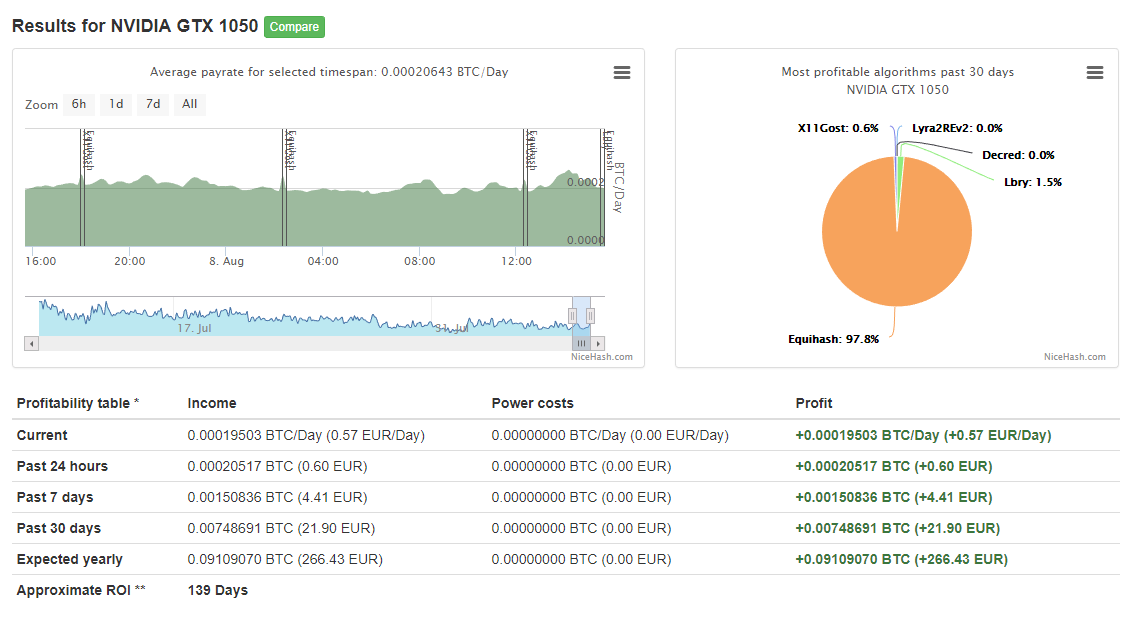Open the pie chart hamburger menu
Screen dimensions: 1126x617
pyautogui.click(x=1094, y=73)
